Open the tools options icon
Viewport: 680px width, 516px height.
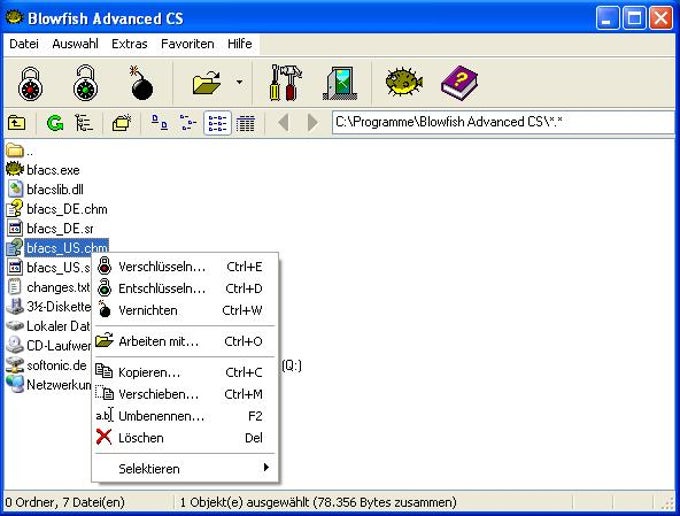(x=286, y=83)
